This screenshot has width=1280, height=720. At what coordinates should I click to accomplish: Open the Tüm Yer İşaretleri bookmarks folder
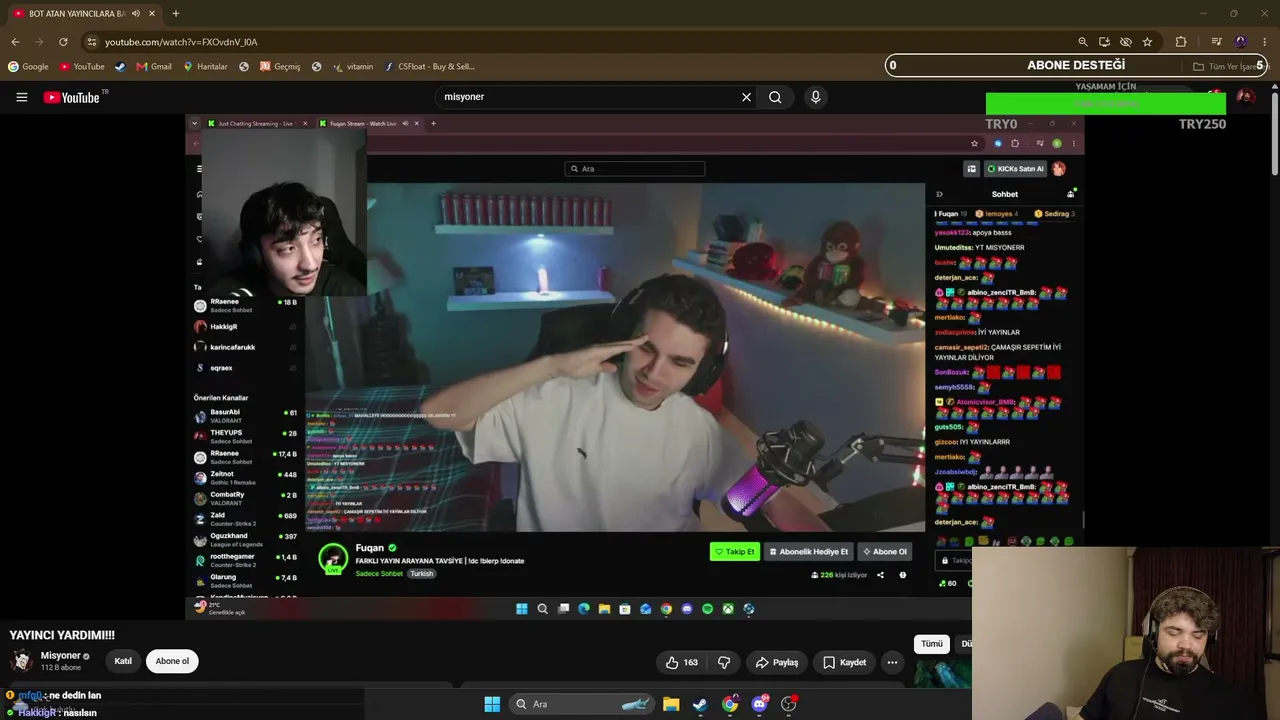1230,67
